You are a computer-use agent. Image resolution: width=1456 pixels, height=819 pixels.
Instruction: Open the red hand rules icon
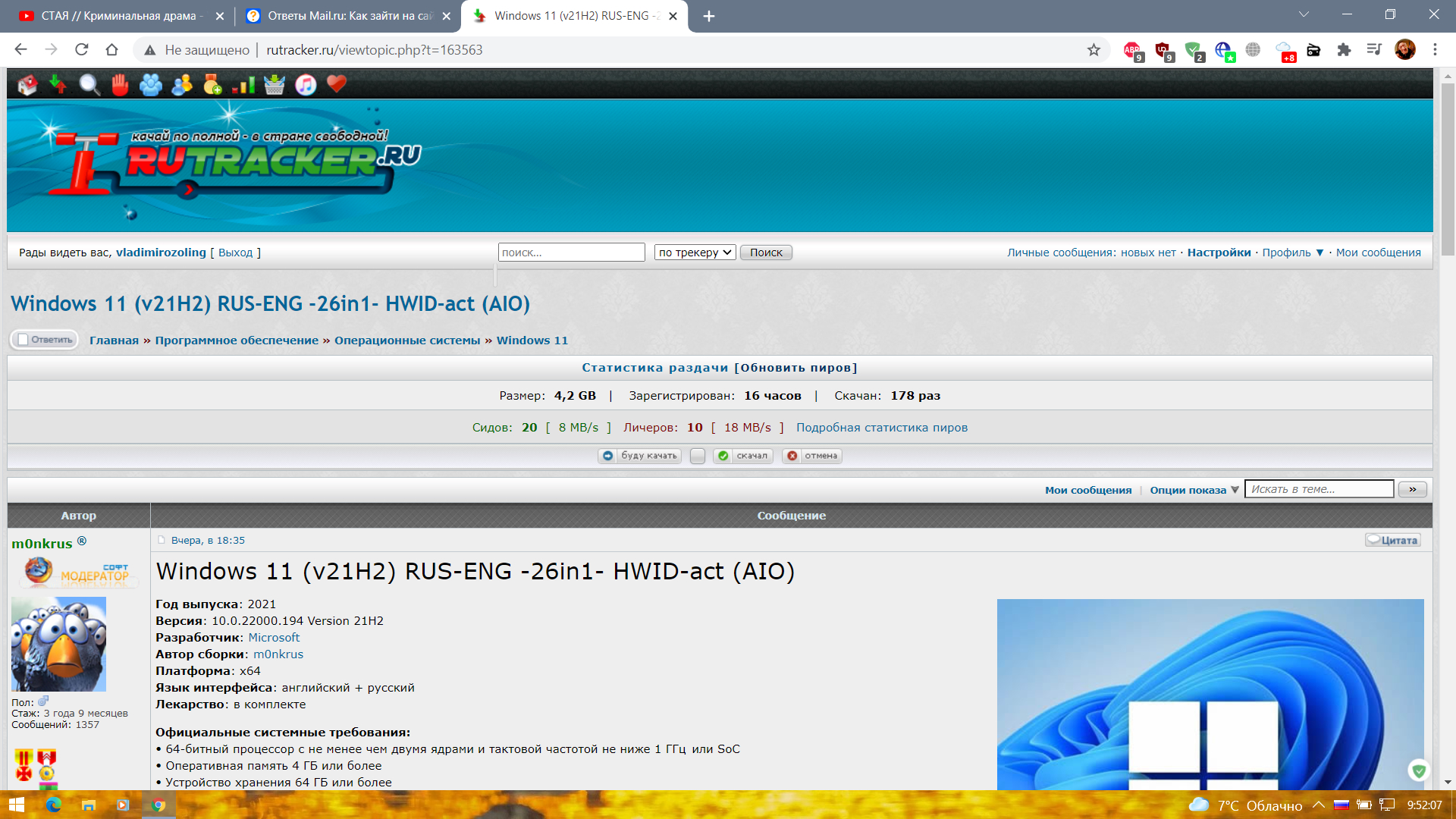(x=120, y=85)
